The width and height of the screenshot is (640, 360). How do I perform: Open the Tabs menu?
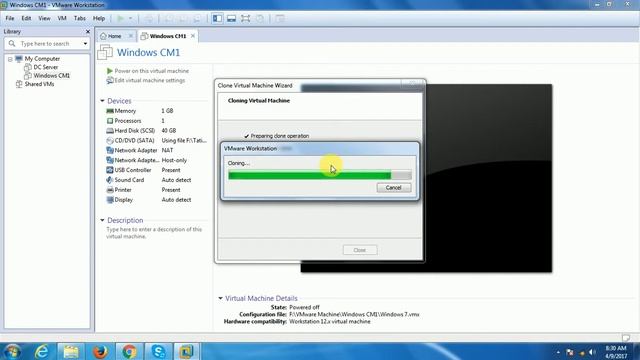click(x=80, y=18)
